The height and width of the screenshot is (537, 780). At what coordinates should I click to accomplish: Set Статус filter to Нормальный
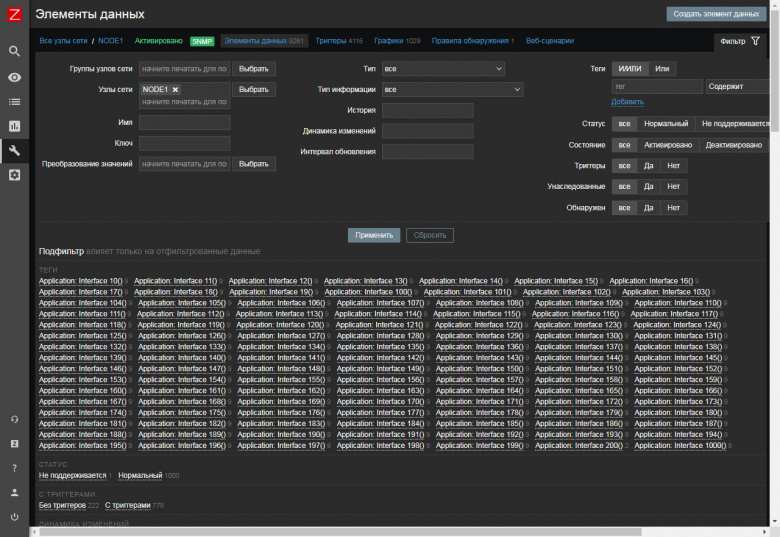[665, 123]
